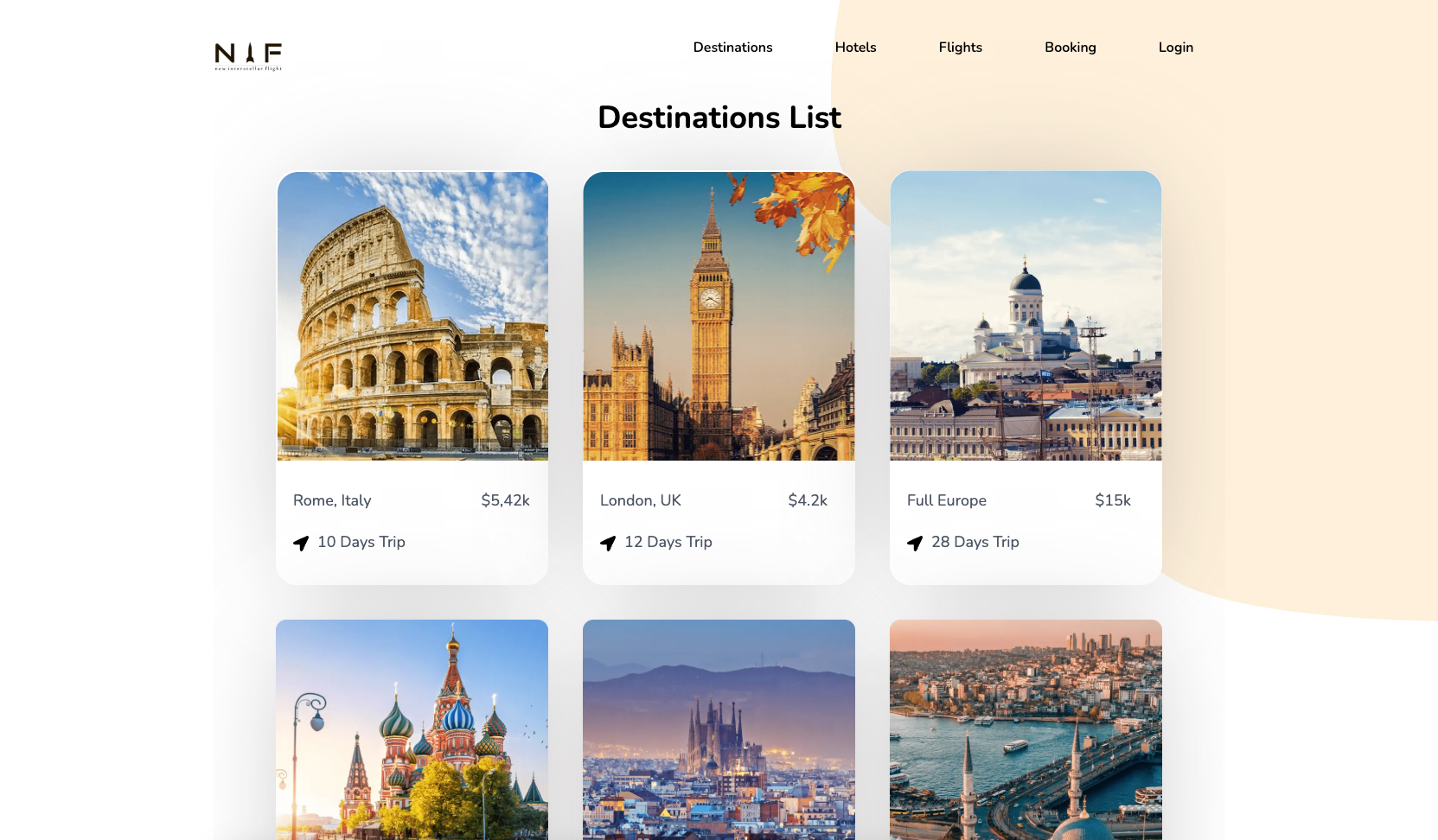The image size is (1438, 840).
Task: Go to the Hotels page
Action: [x=855, y=48]
